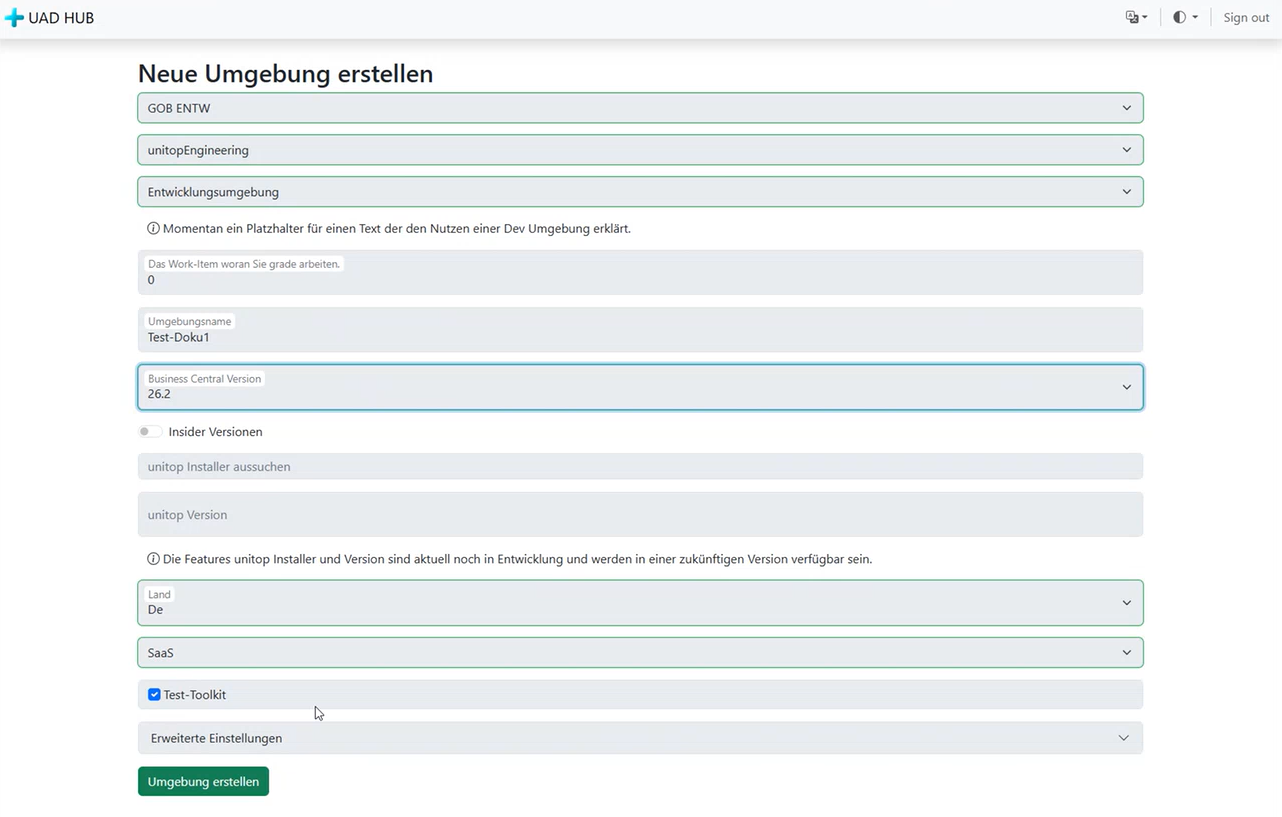Open the theme contrast switcher
Image resolution: width=1282 pixels, height=817 pixels.
pos(1184,17)
